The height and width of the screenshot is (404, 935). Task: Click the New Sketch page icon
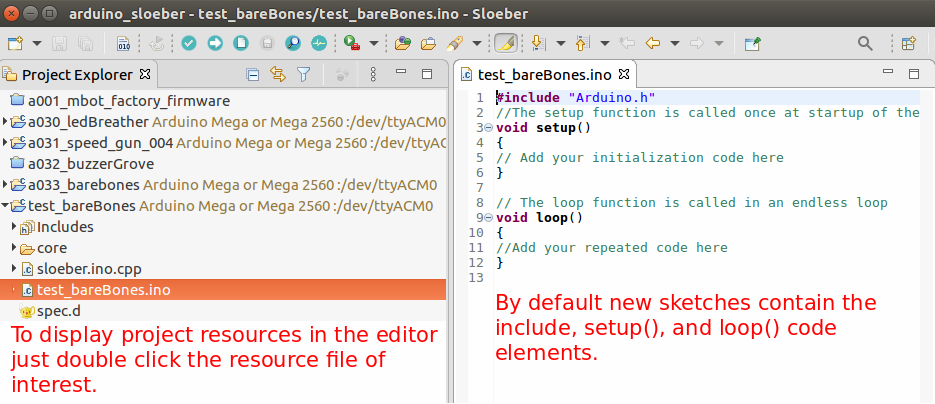tap(241, 44)
